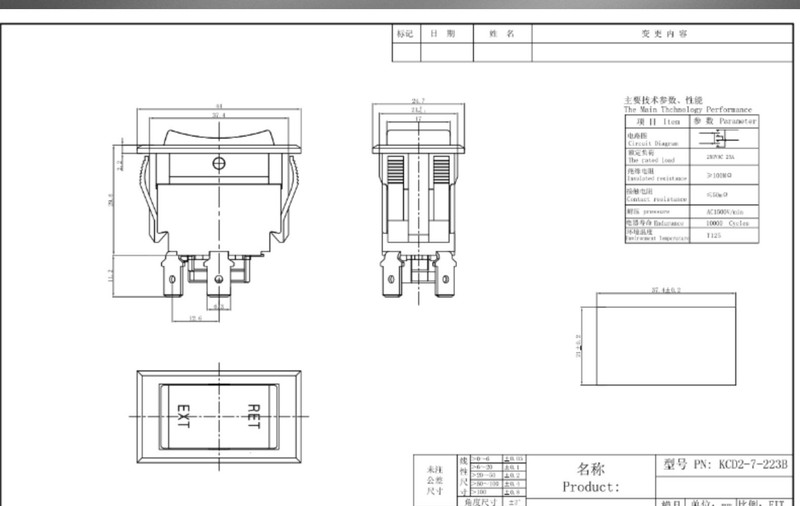Click the ±0.2 tolerance value

click(513, 475)
